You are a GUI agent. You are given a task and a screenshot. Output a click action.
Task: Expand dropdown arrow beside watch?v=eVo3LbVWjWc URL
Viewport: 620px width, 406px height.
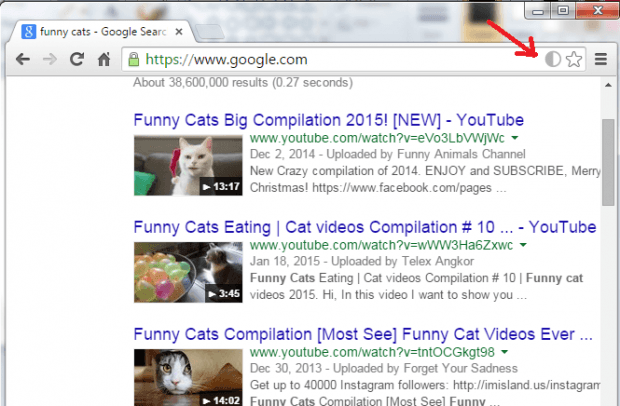515,138
